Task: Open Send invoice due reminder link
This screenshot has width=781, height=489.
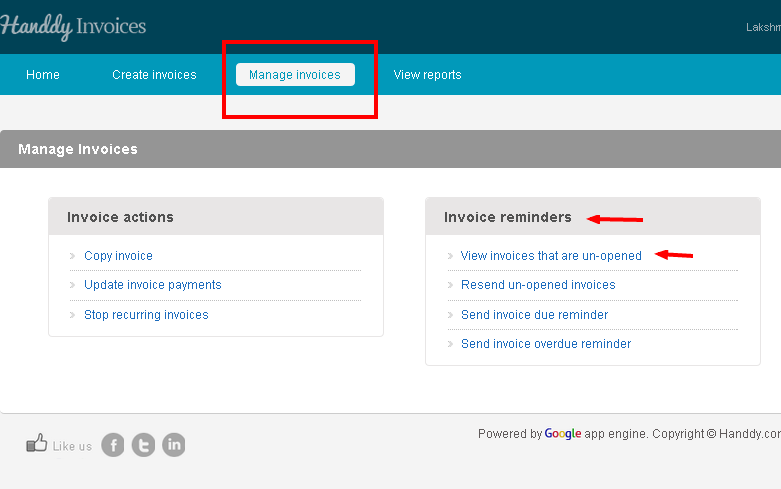Action: tap(534, 315)
